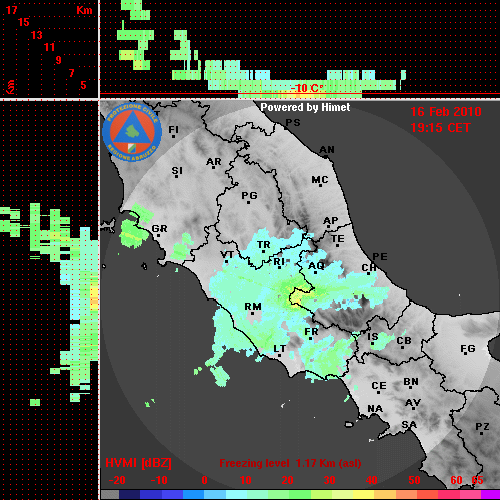This screenshot has height=500, width=500.
Task: Click the 17 km altitude axis label
Action: click(x=11, y=10)
